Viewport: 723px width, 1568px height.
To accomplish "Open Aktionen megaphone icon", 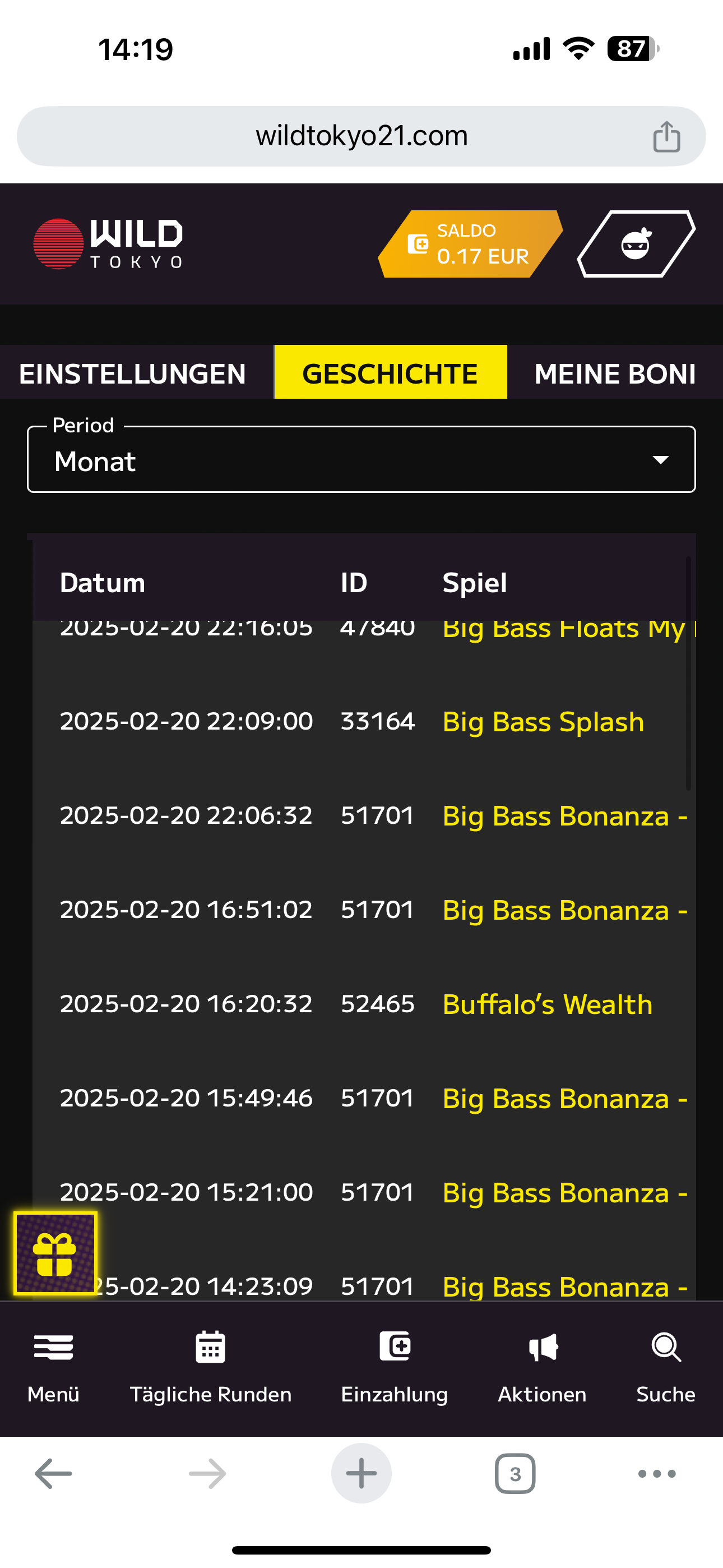I will coord(543,1347).
